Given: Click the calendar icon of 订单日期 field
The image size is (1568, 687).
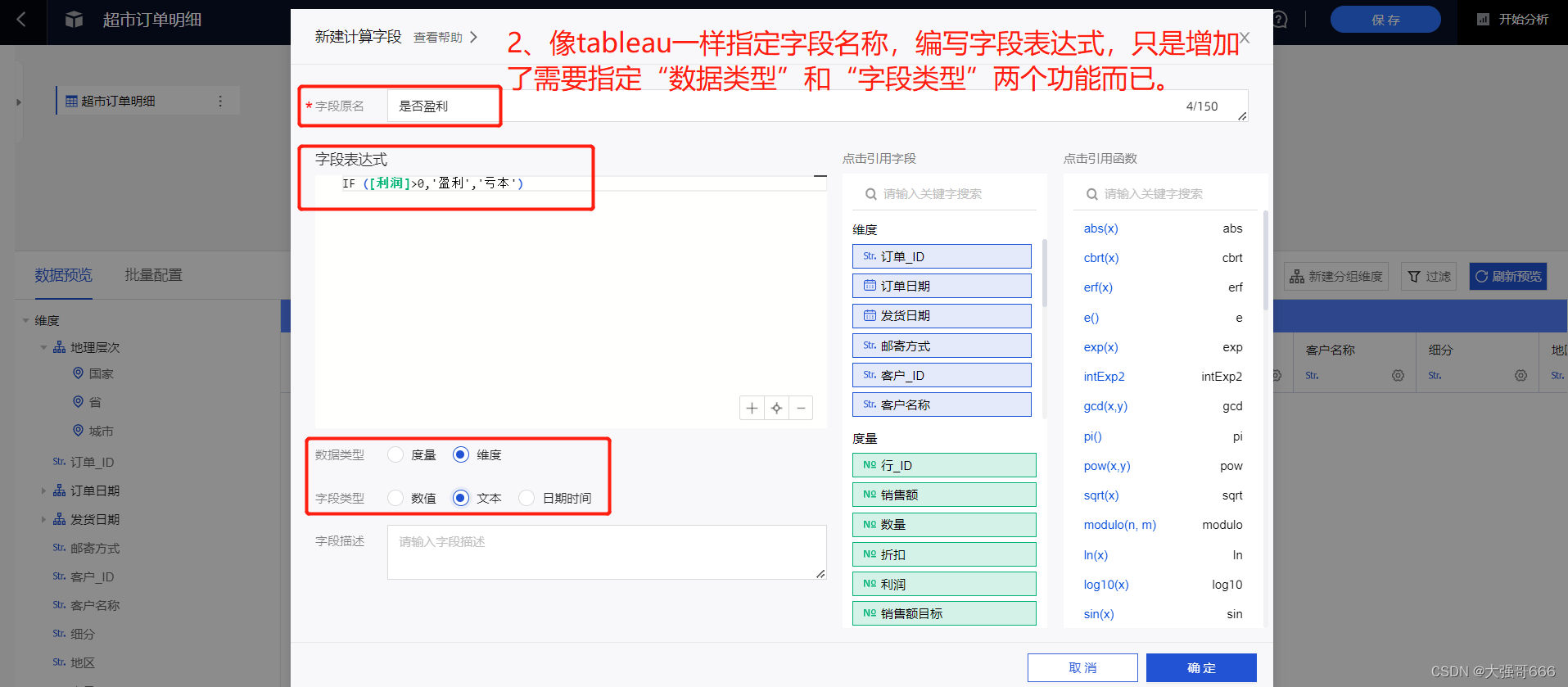Looking at the screenshot, I should (x=870, y=286).
